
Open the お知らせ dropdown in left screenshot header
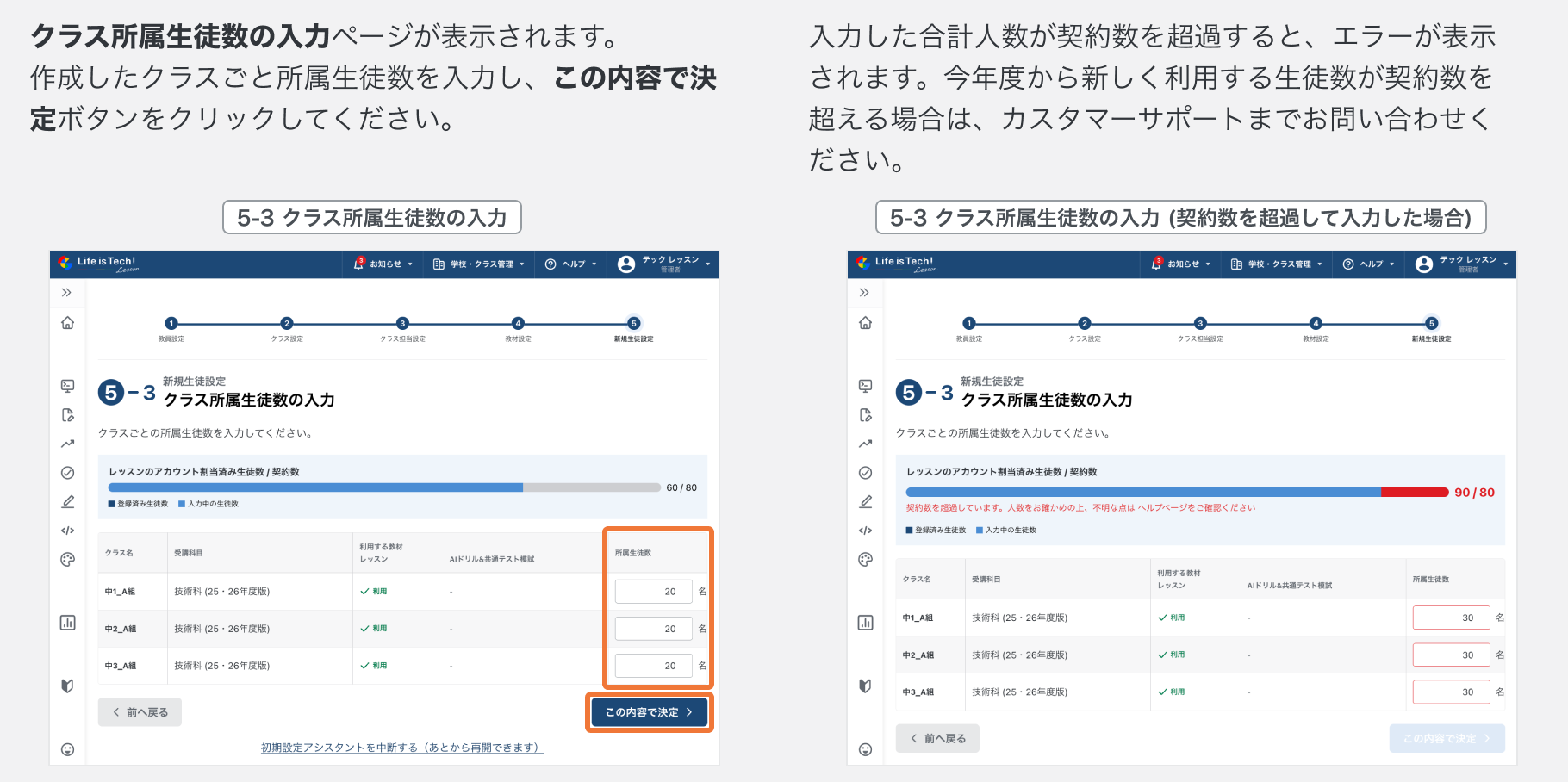coord(383,264)
